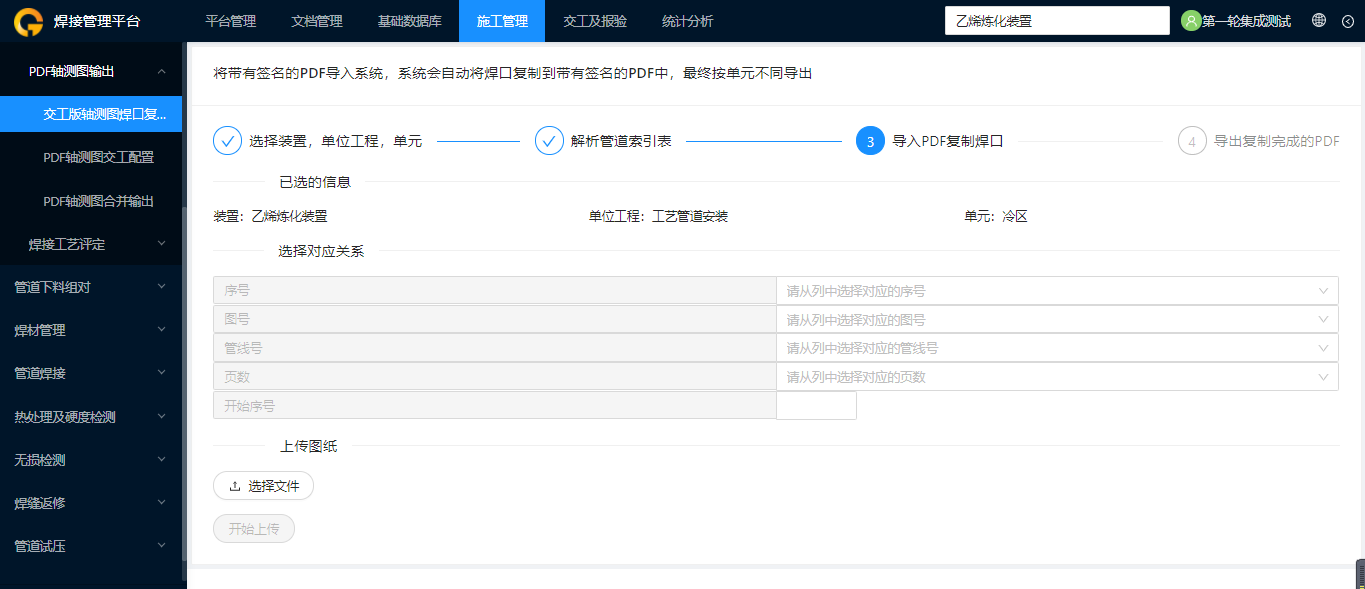Click the 选择文件 upload button

pyautogui.click(x=264, y=486)
